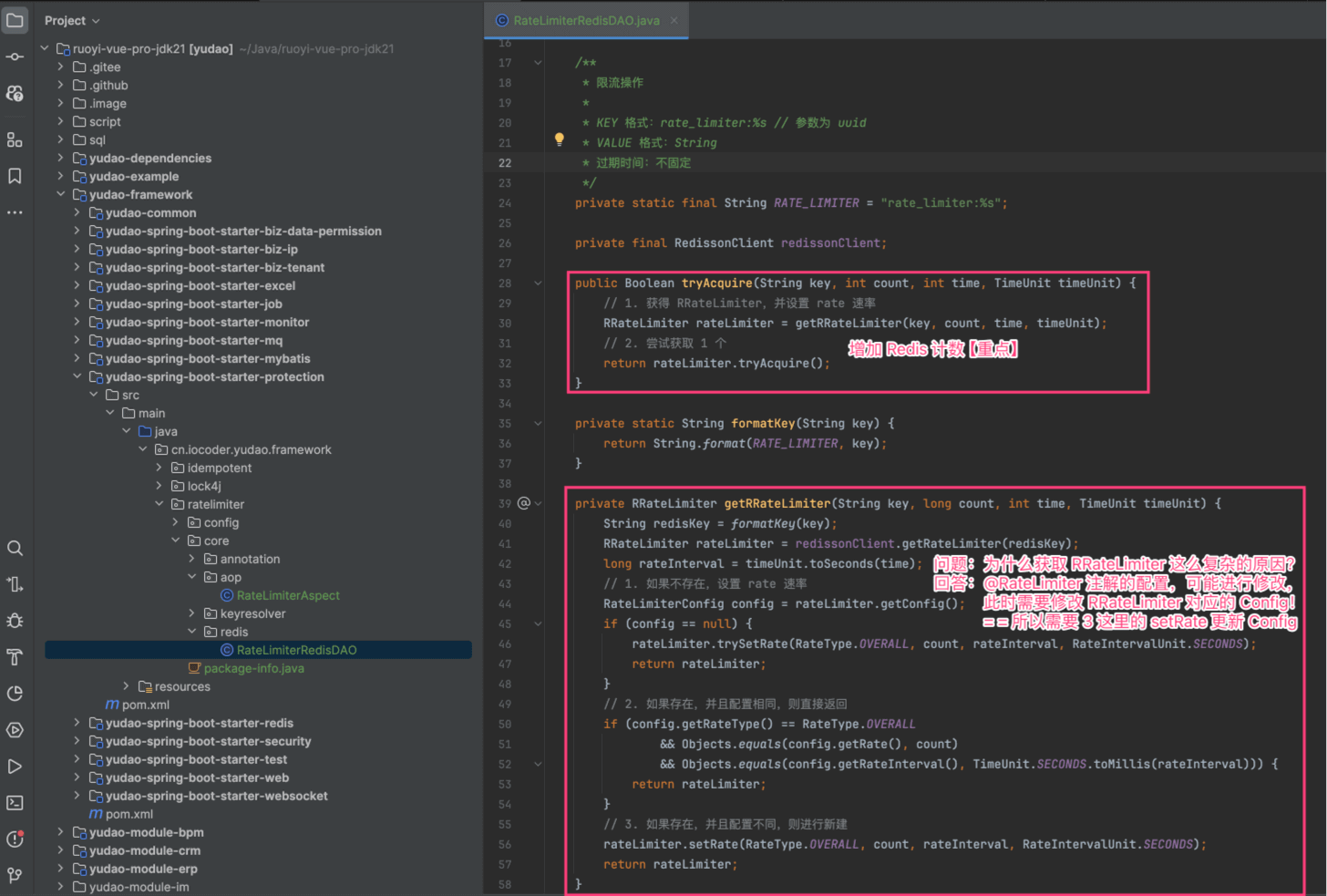Open the Project view dropdown
The image size is (1327, 896).
[72, 20]
